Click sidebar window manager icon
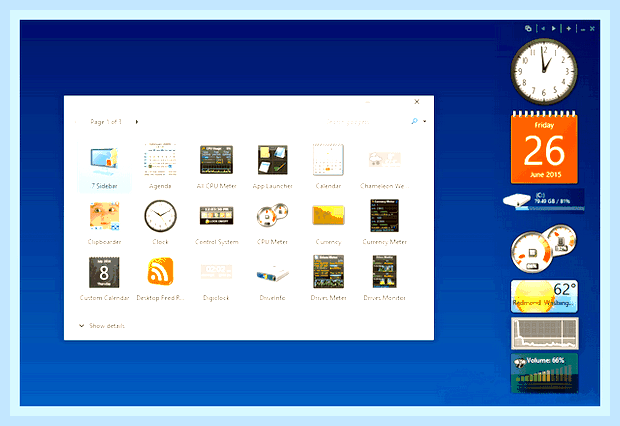The height and width of the screenshot is (426, 620). pyautogui.click(x=528, y=28)
